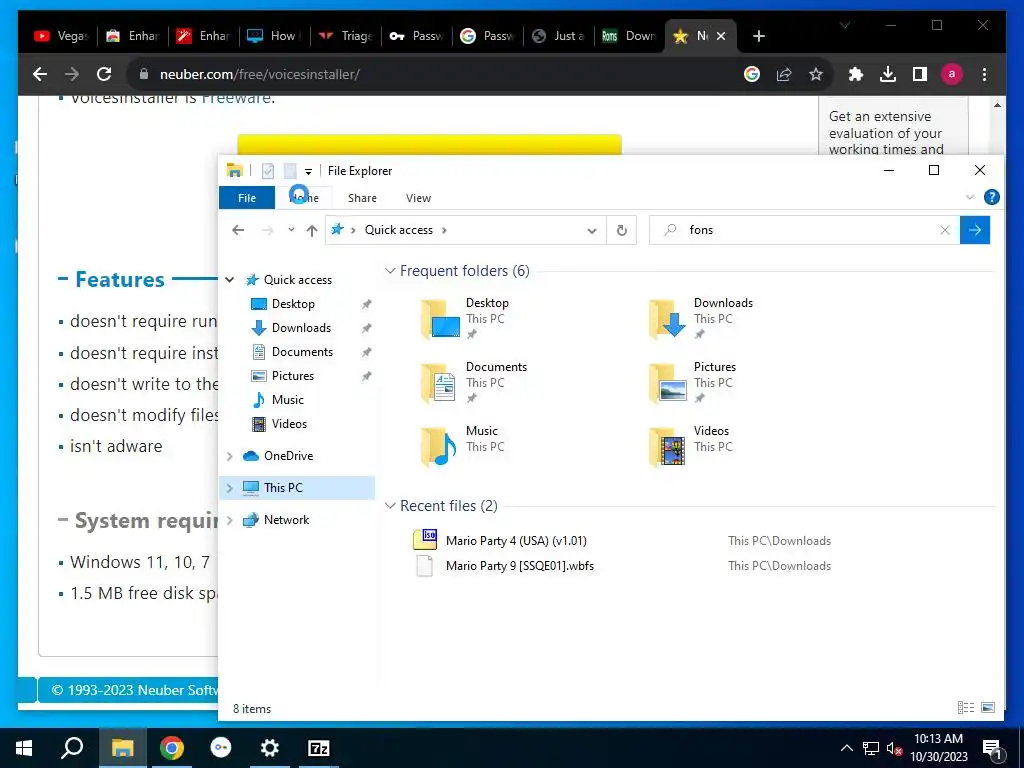Switch to Large icons view layout
Screen dimensions: 1024x768
tap(988, 707)
